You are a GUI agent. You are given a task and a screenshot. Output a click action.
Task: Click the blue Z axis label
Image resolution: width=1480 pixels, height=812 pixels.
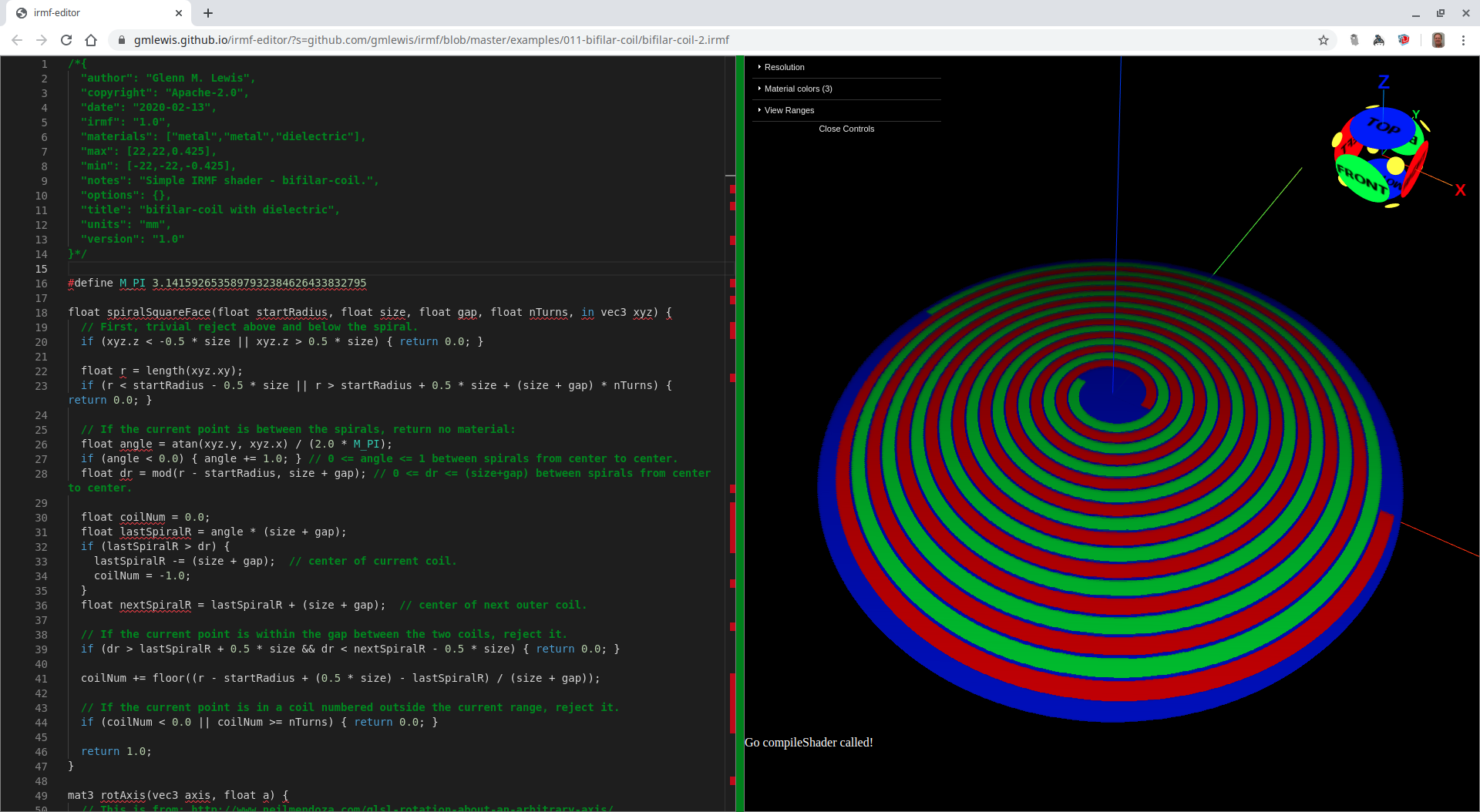pos(1384,82)
